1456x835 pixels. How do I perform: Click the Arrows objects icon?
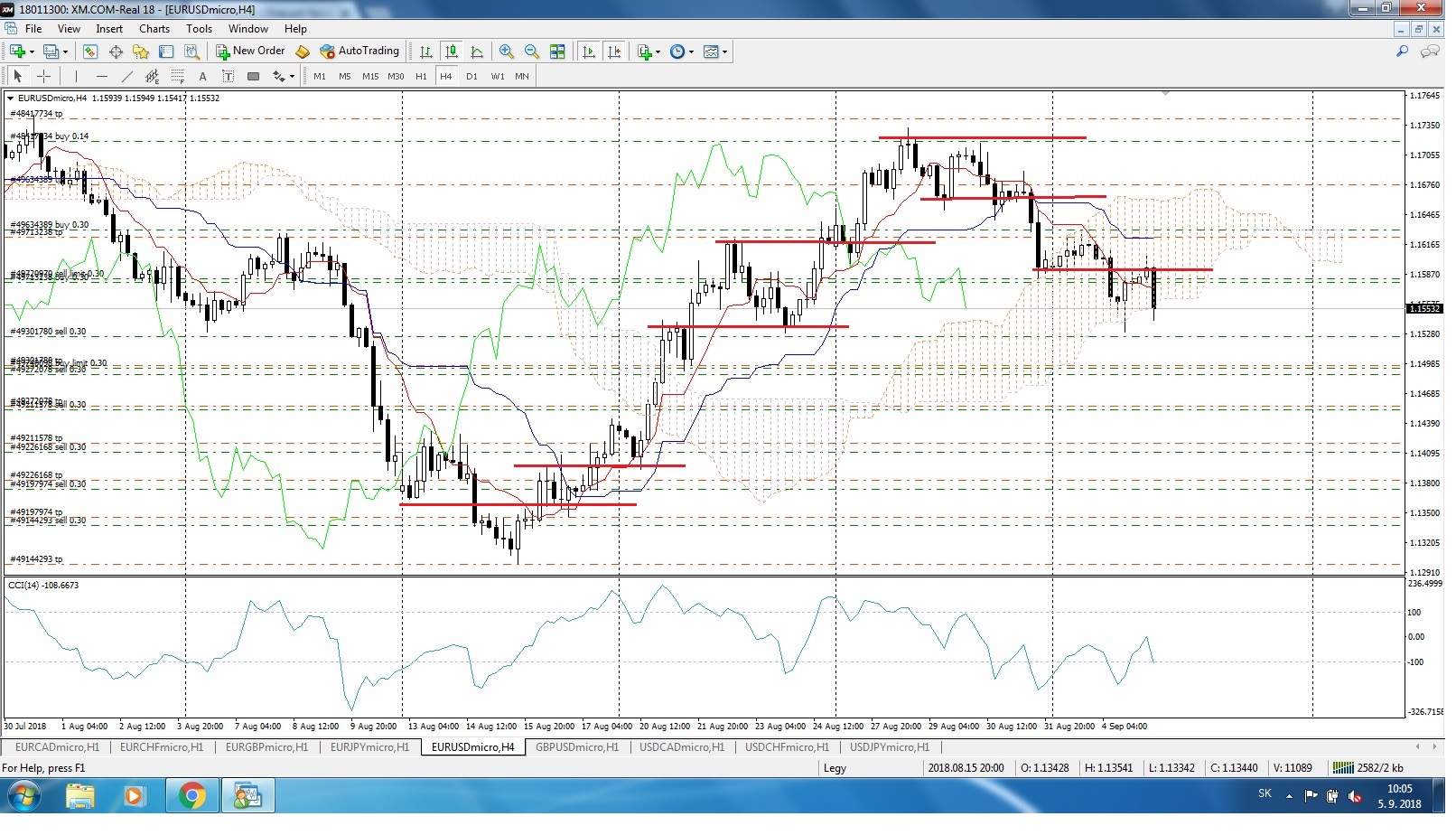(x=279, y=76)
